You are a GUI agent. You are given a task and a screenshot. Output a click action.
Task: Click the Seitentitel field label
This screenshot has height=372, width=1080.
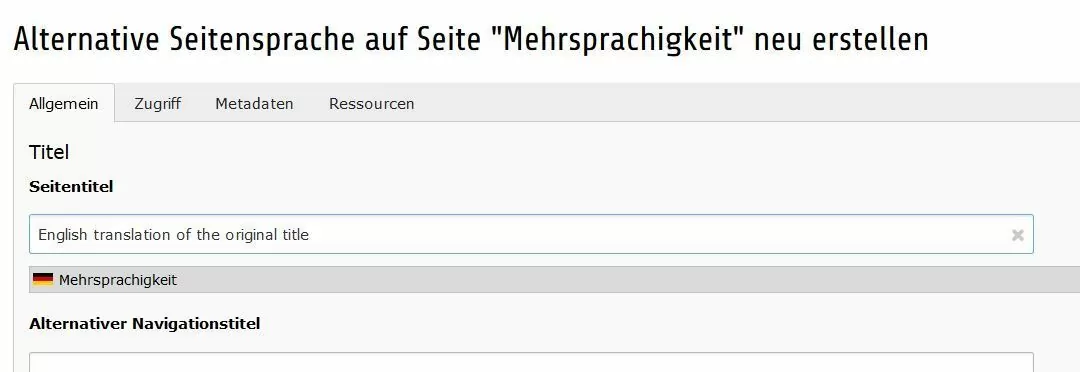coord(71,187)
